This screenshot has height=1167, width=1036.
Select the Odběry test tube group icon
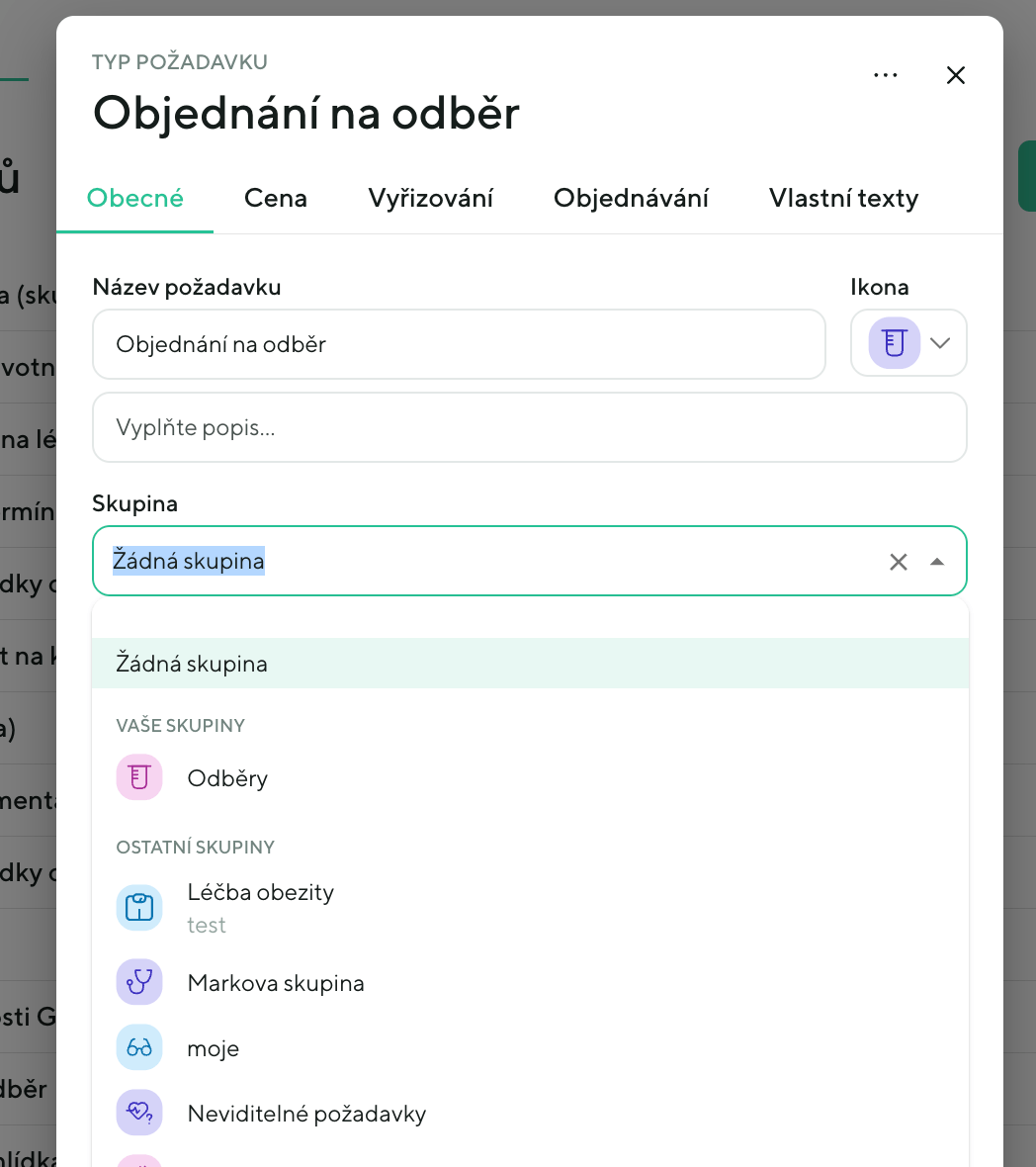pyautogui.click(x=139, y=777)
